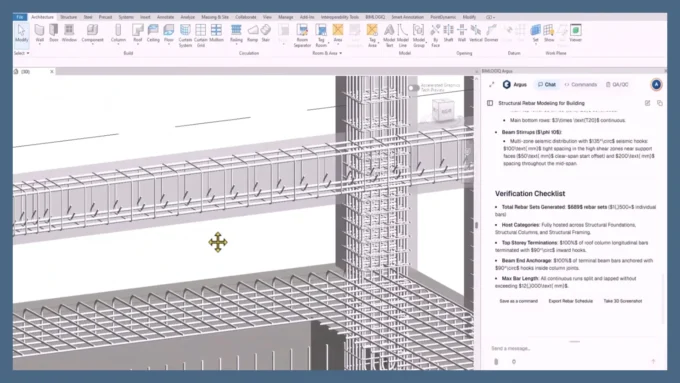Viewport: 680px width, 383px height.
Task: Select the Roof tool
Action: pos(137,33)
